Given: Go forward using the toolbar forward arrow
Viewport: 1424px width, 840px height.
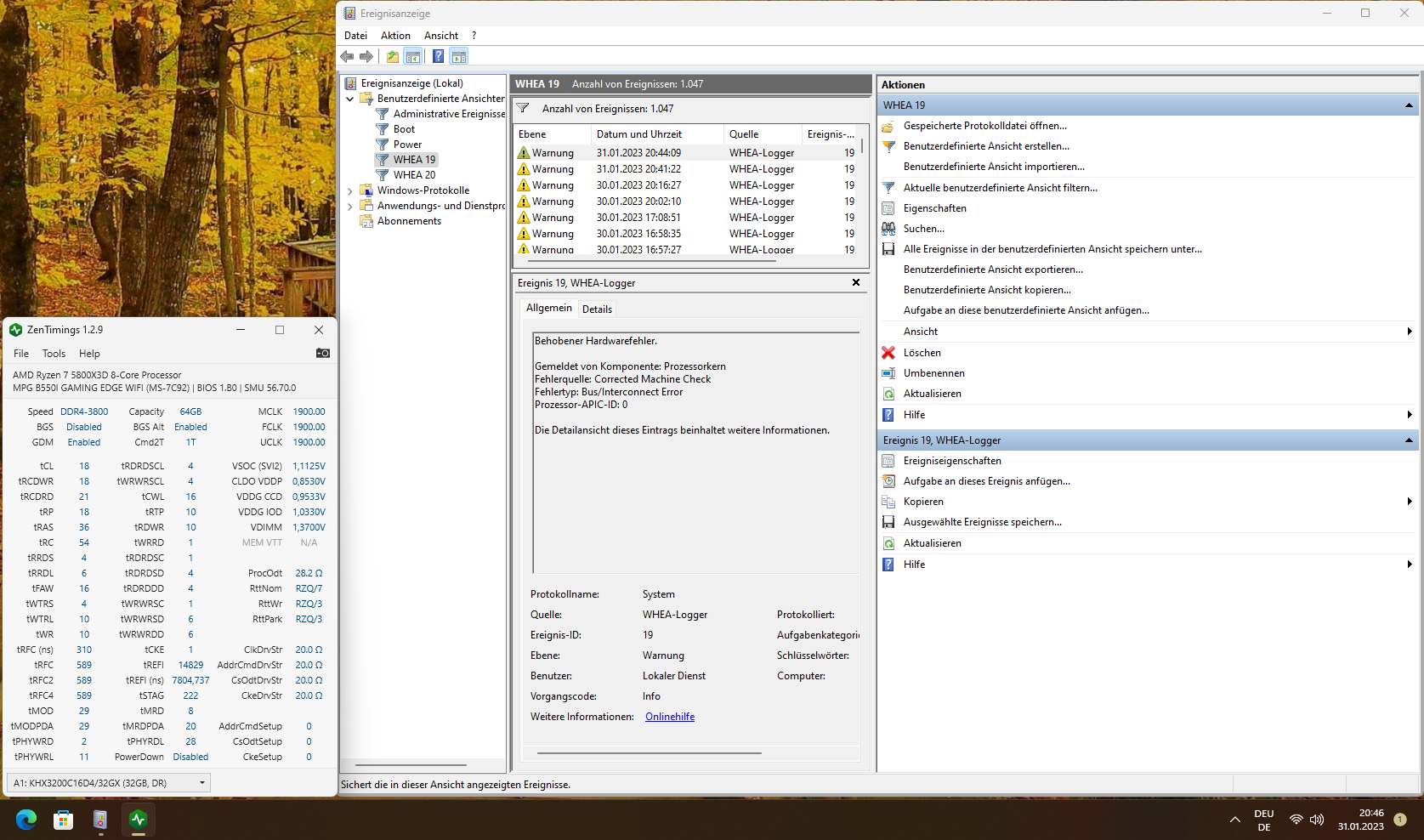Looking at the screenshot, I should click(366, 56).
